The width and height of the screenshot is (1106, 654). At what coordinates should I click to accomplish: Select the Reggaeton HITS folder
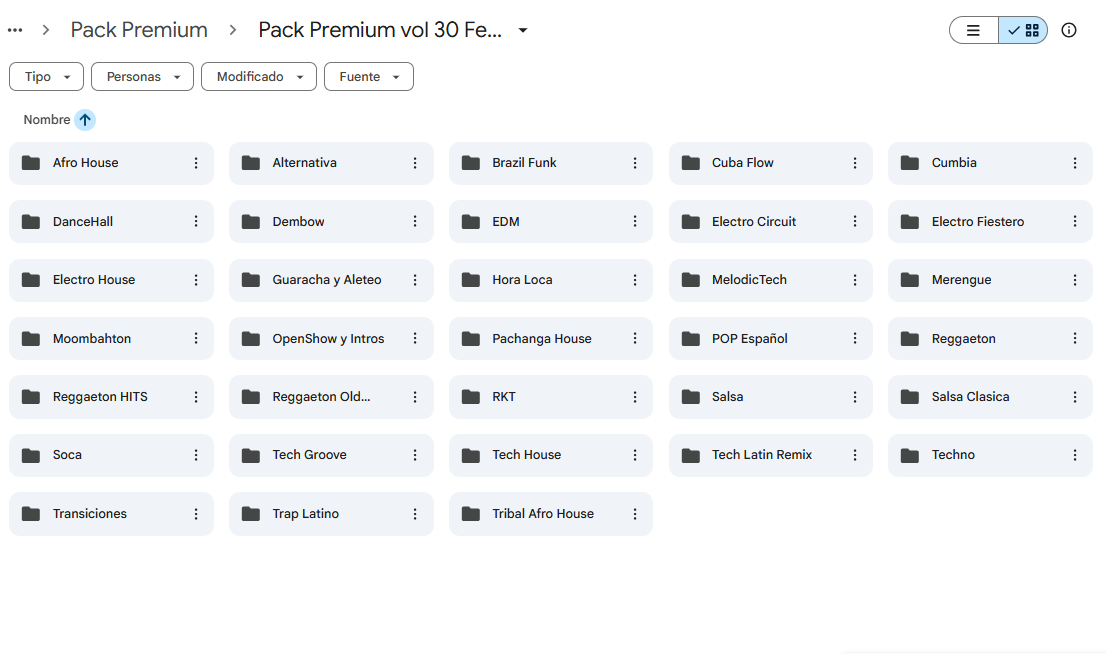click(x=100, y=397)
